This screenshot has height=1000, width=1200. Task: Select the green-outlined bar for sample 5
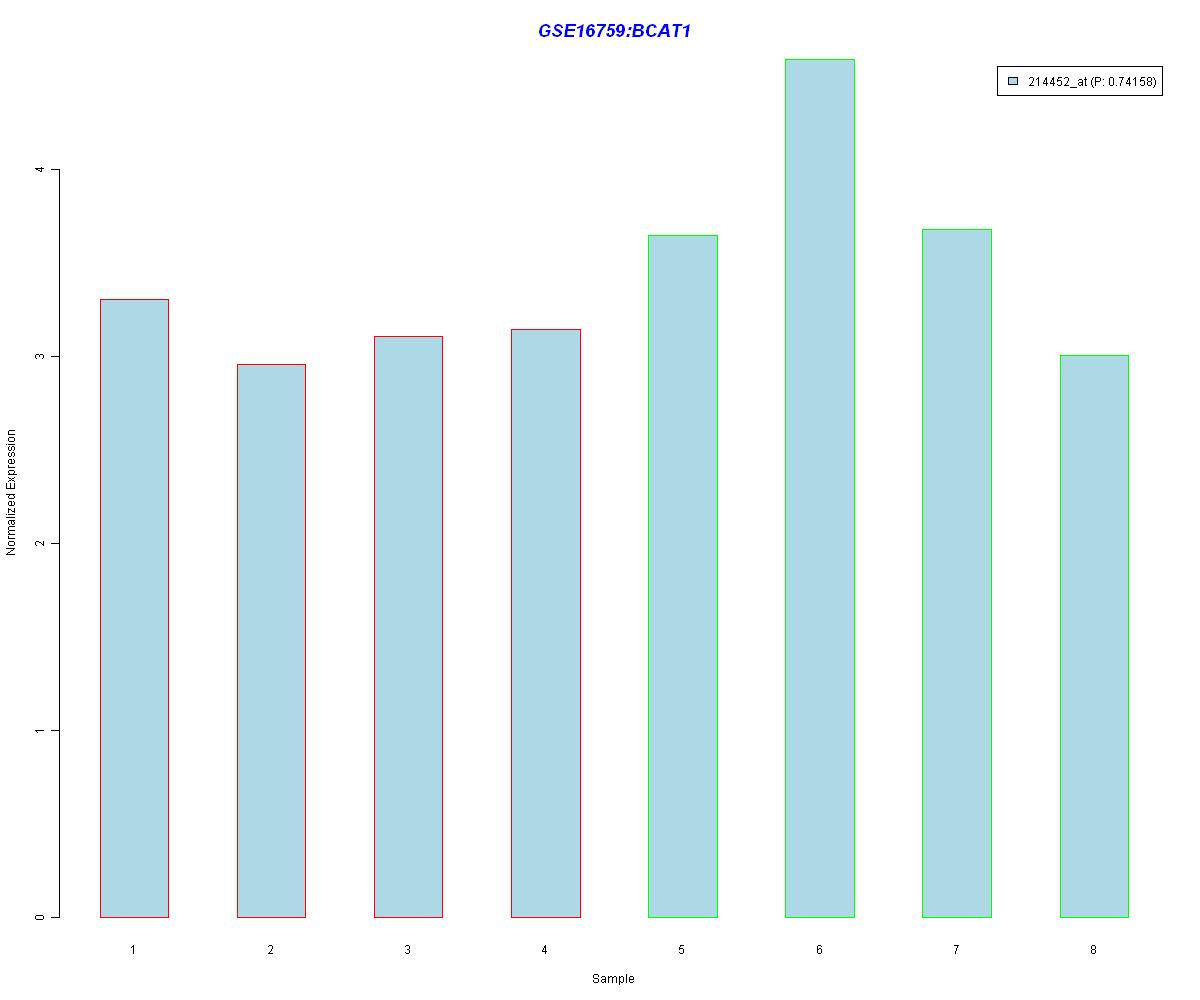coord(683,576)
